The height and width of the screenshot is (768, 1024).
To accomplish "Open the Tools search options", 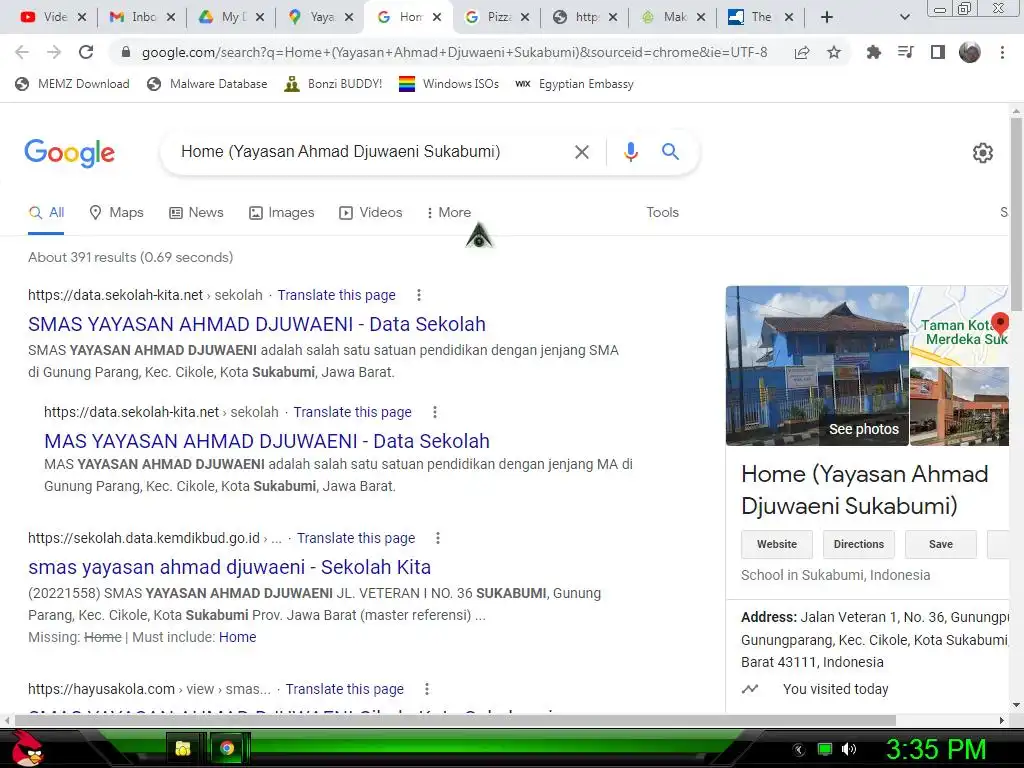I will [662, 213].
